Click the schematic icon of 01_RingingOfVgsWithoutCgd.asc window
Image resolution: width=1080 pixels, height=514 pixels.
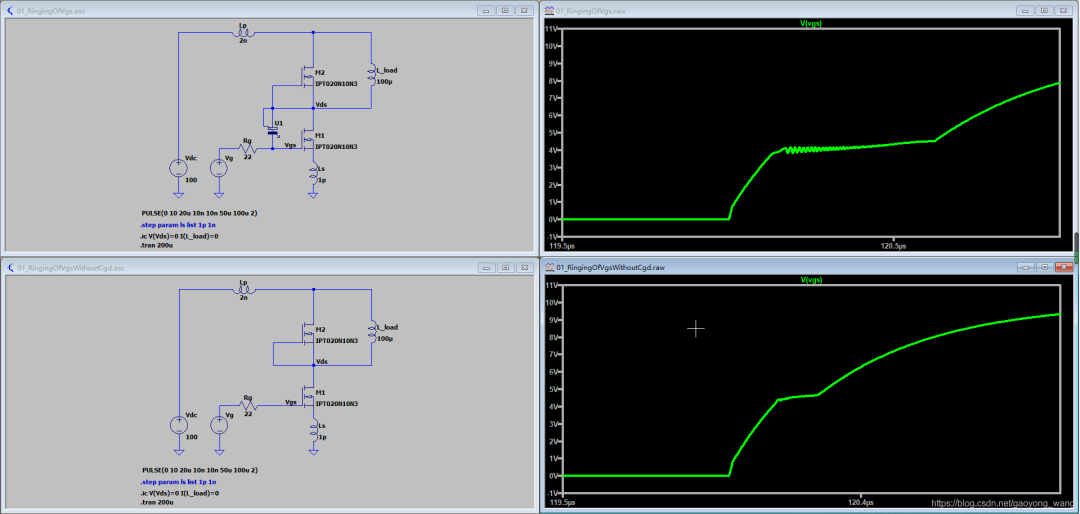point(10,267)
